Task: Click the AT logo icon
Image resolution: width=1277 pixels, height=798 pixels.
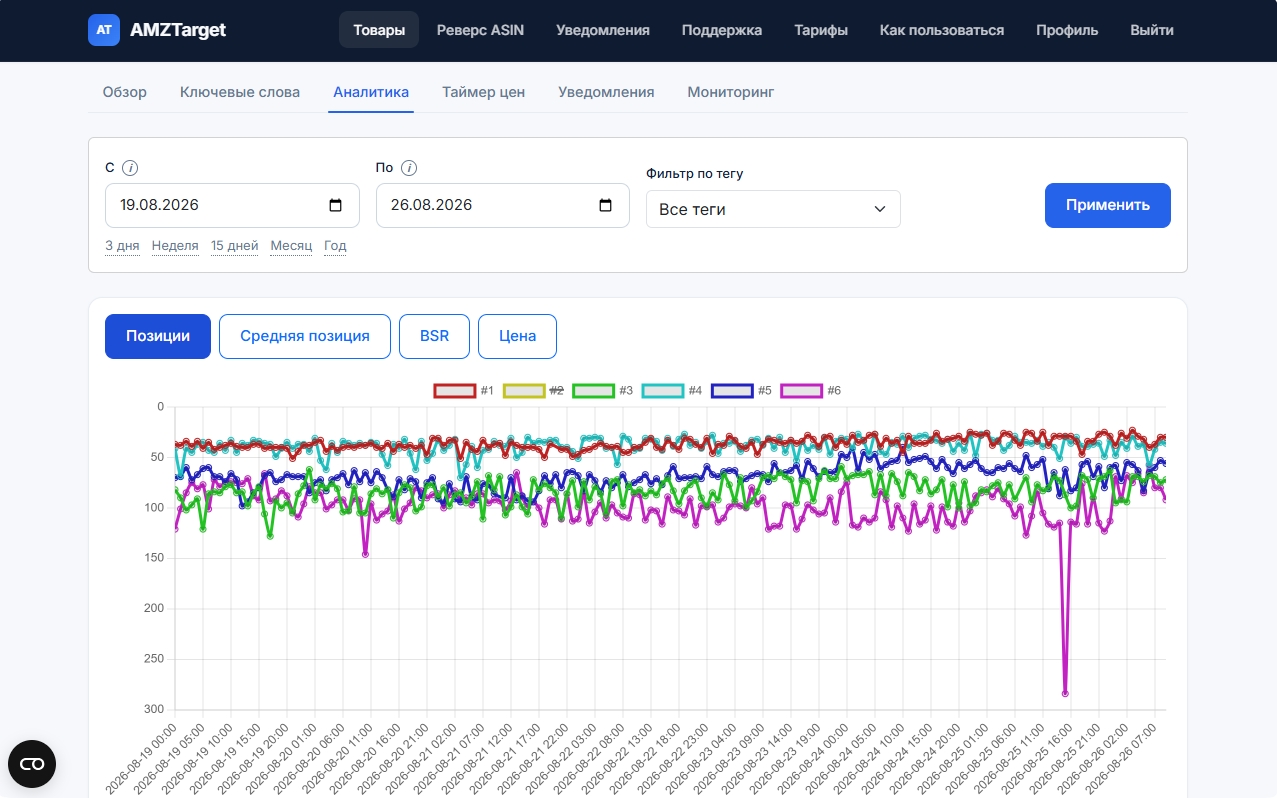Action: click(104, 30)
